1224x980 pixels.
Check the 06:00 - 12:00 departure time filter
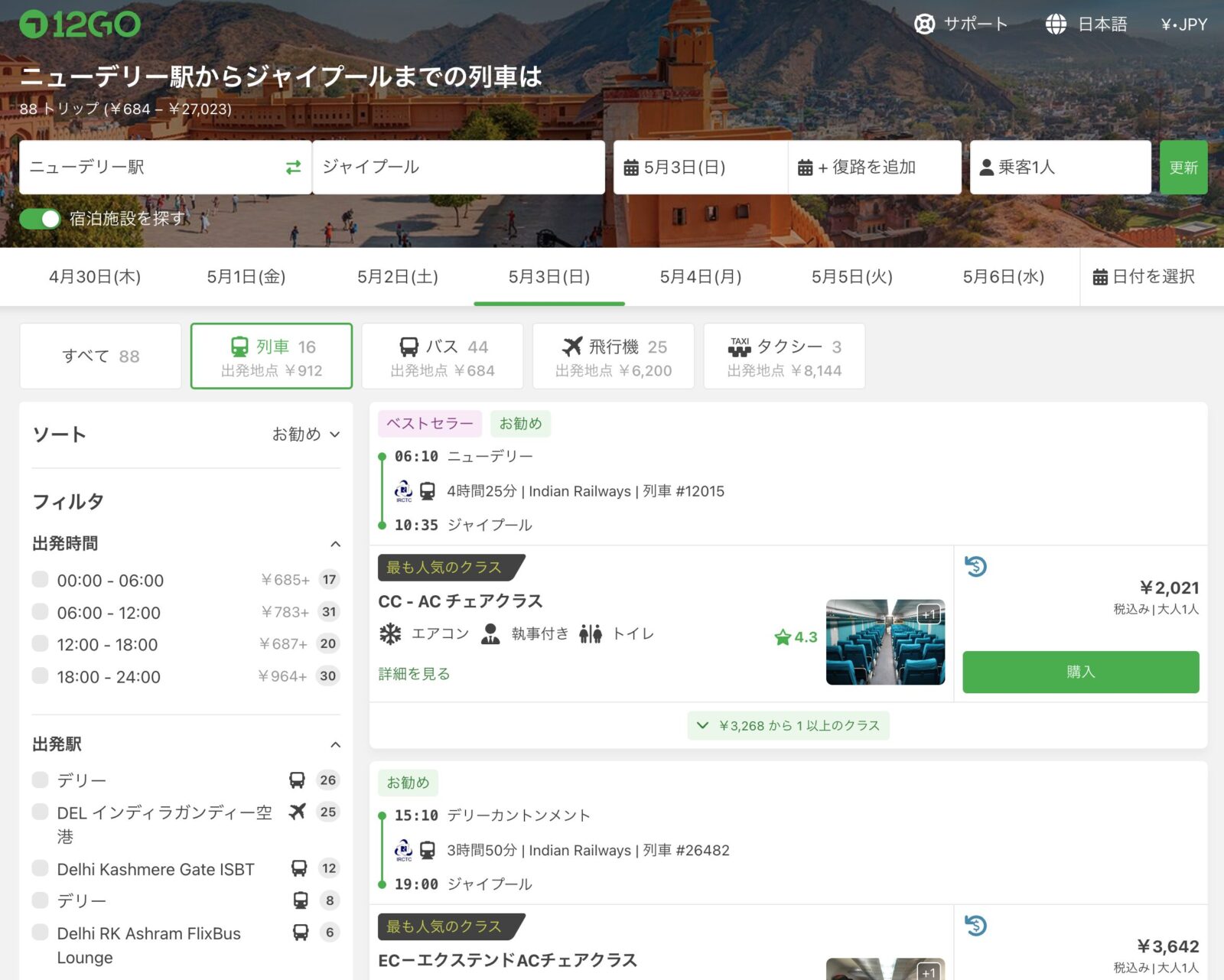click(x=41, y=612)
